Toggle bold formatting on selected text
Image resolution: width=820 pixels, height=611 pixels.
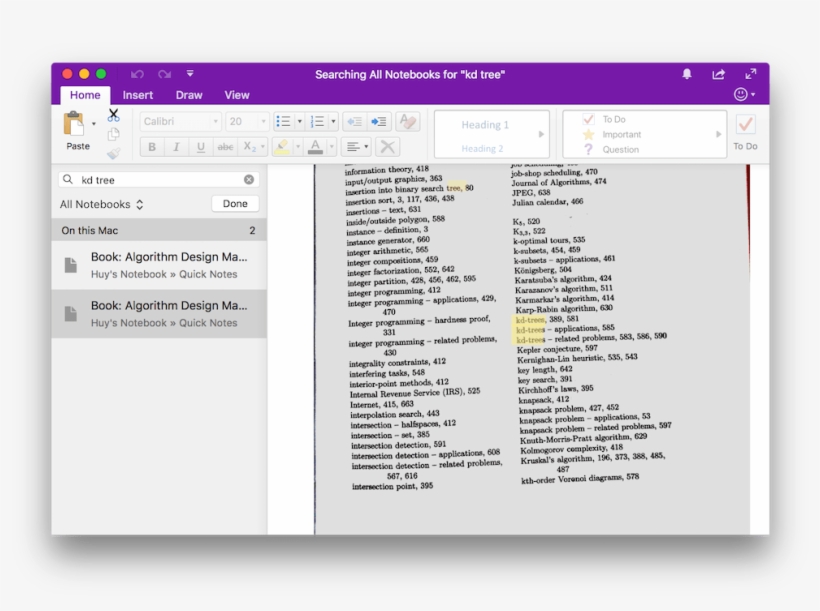tap(151, 146)
